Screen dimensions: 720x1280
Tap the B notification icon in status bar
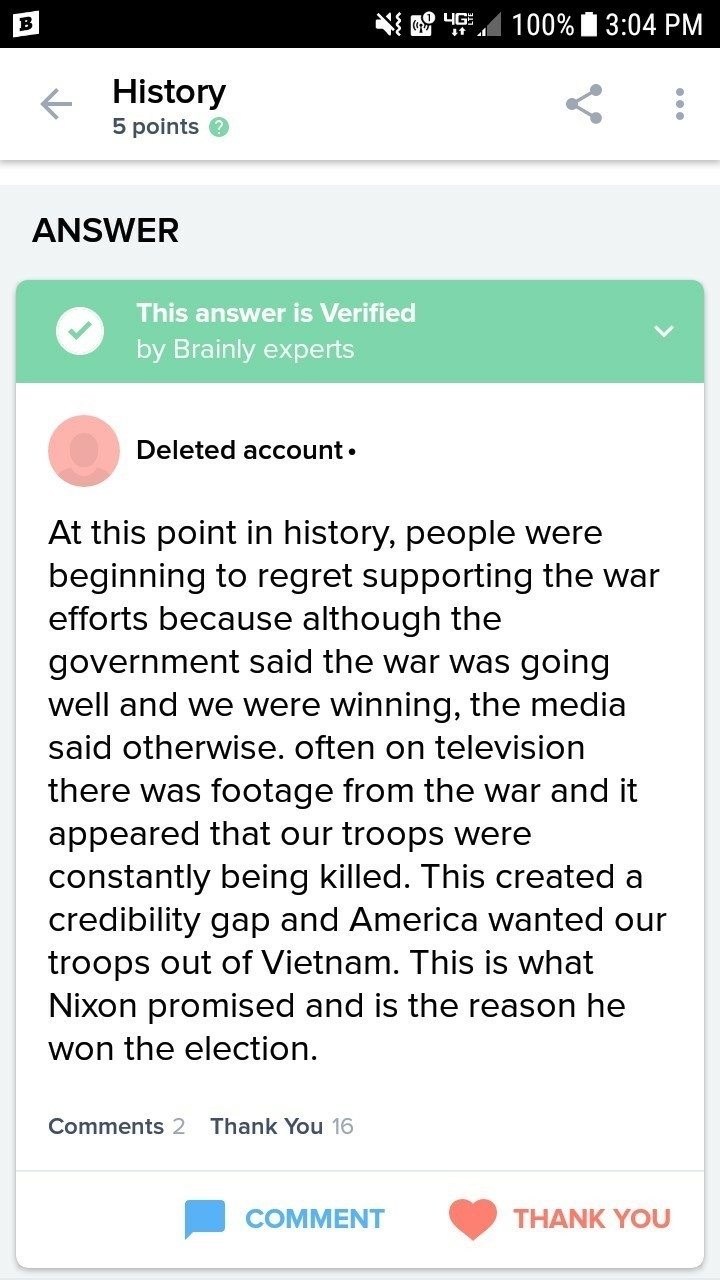coord(23,25)
